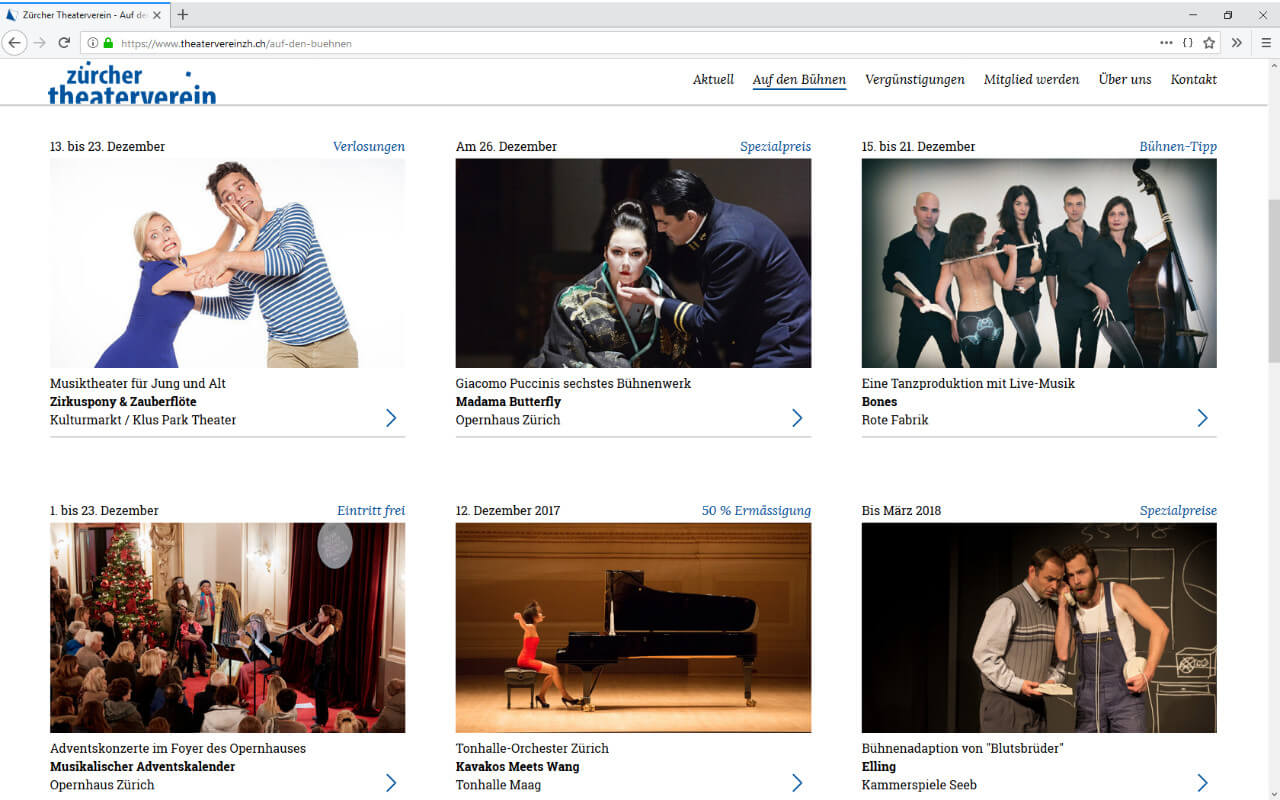The image size is (1280, 800).
Task: Click the browser forward arrow
Action: point(40,43)
